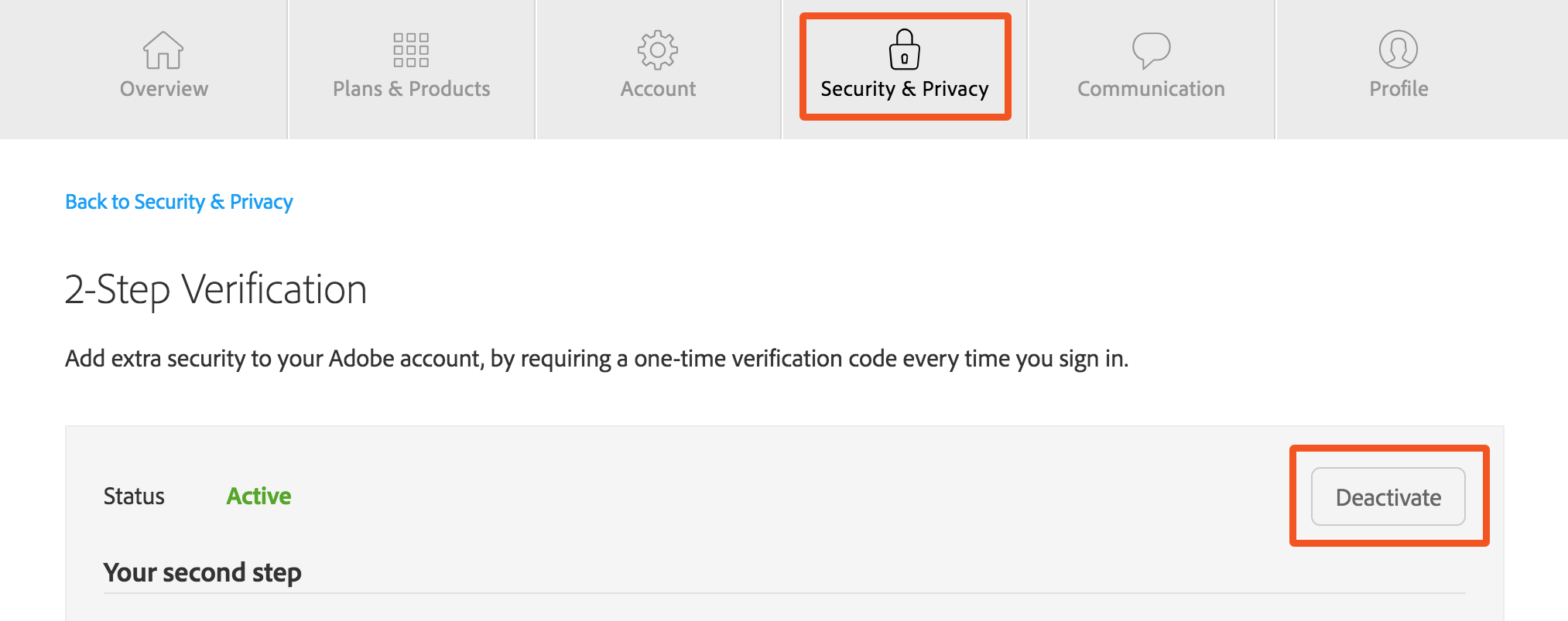The height and width of the screenshot is (621, 1568).
Task: Click the Plans & Products grid icon
Action: point(411,50)
